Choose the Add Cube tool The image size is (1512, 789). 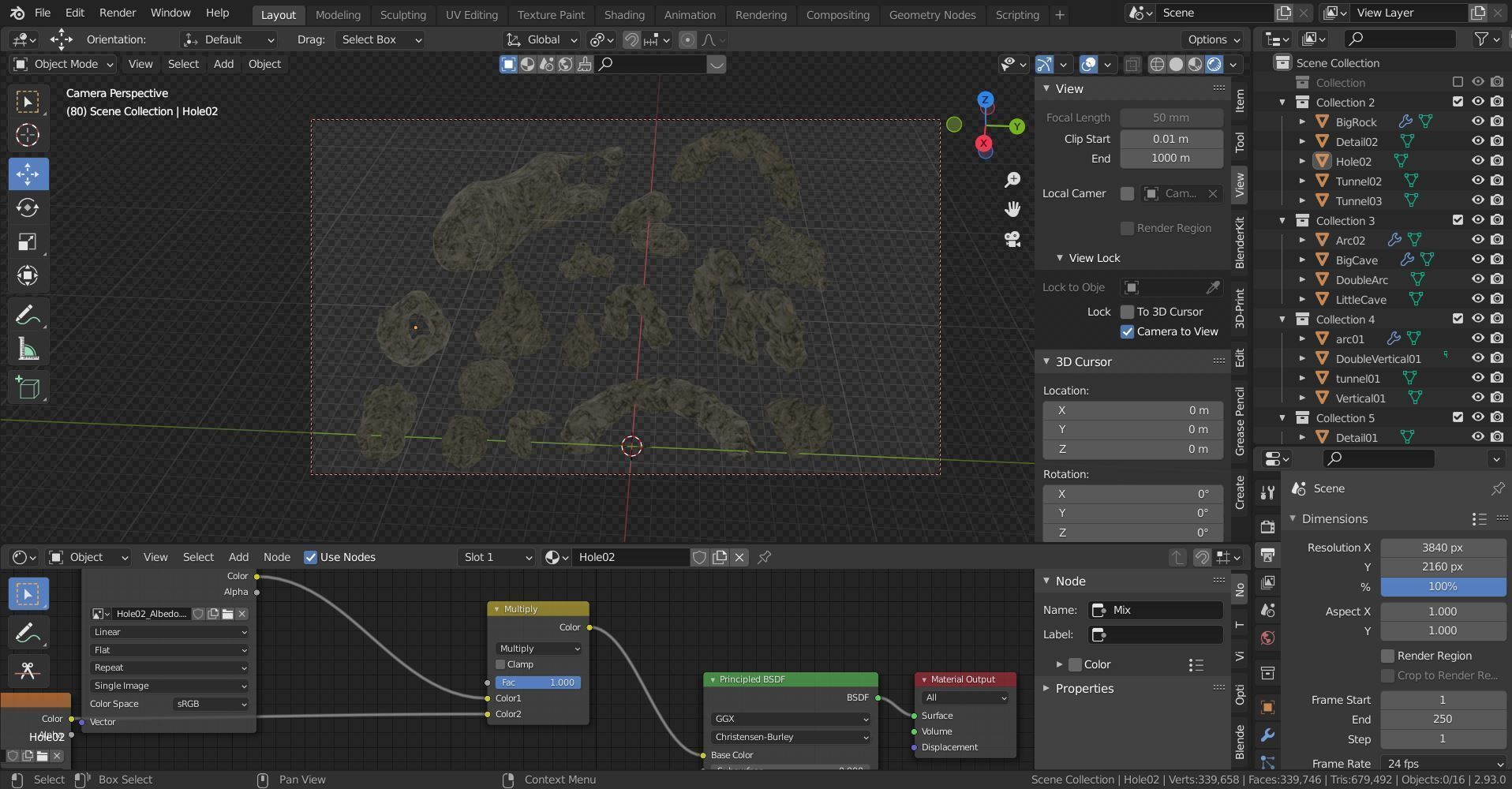(28, 388)
